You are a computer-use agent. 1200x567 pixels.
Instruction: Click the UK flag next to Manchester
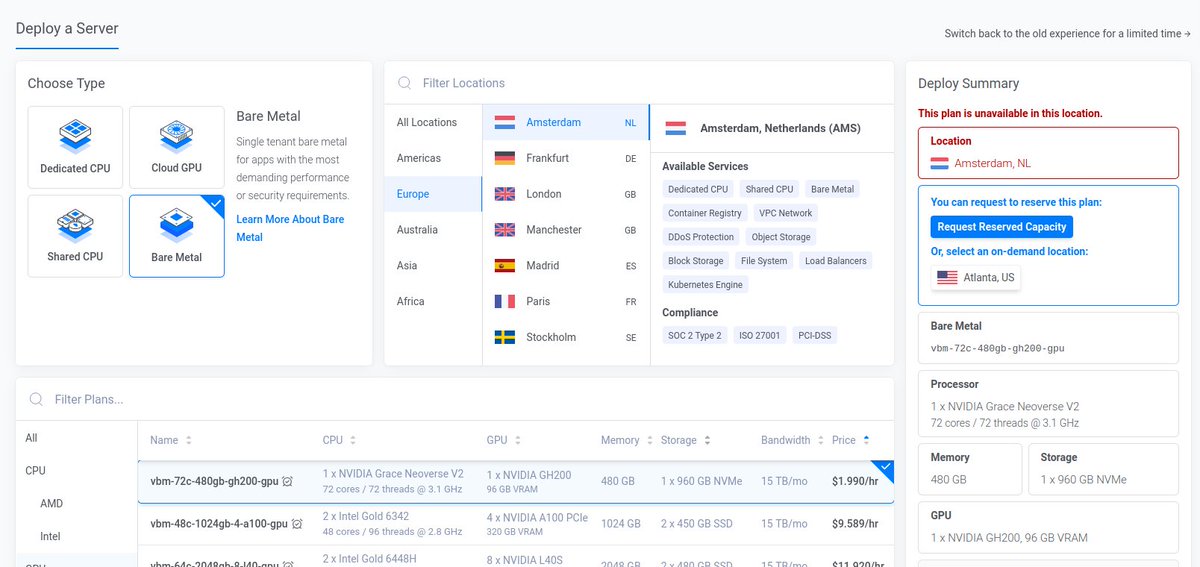[x=505, y=230]
